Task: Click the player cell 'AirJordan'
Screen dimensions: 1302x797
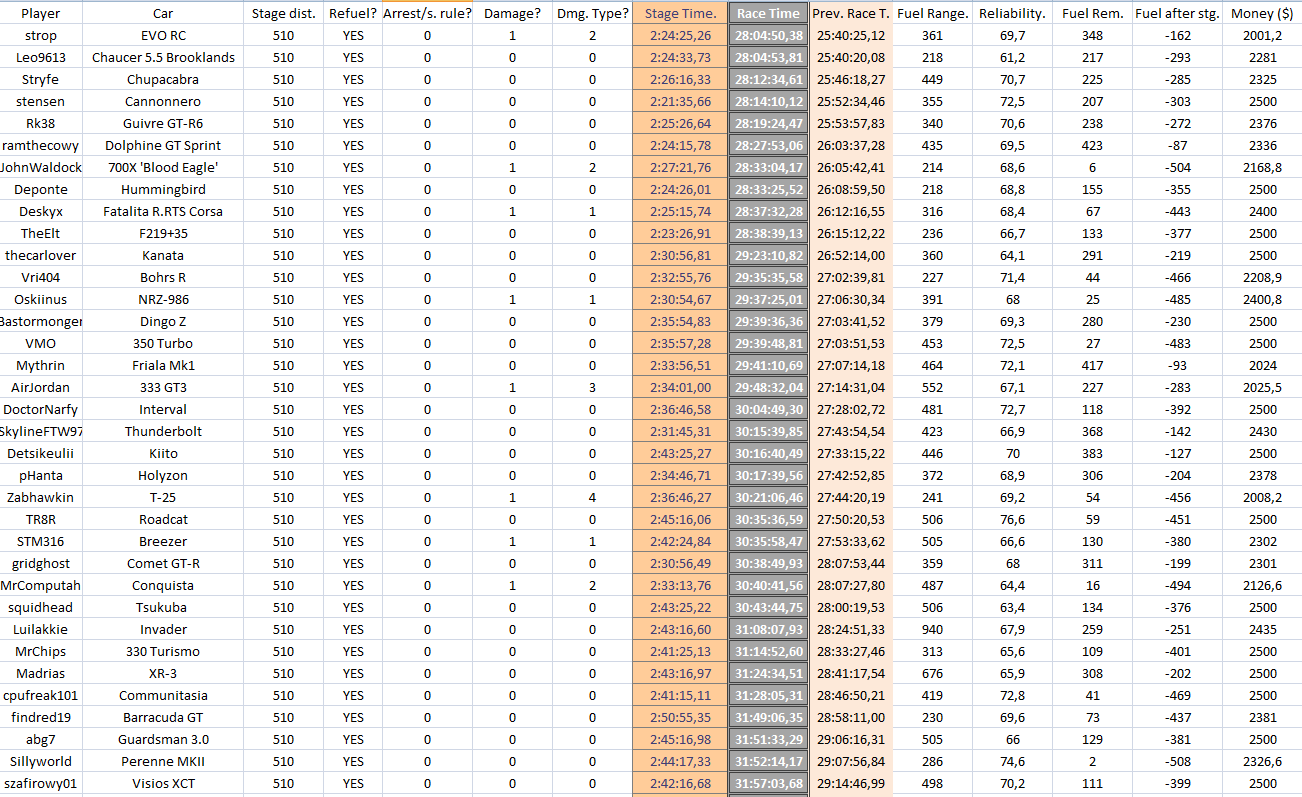Action: [x=41, y=387]
